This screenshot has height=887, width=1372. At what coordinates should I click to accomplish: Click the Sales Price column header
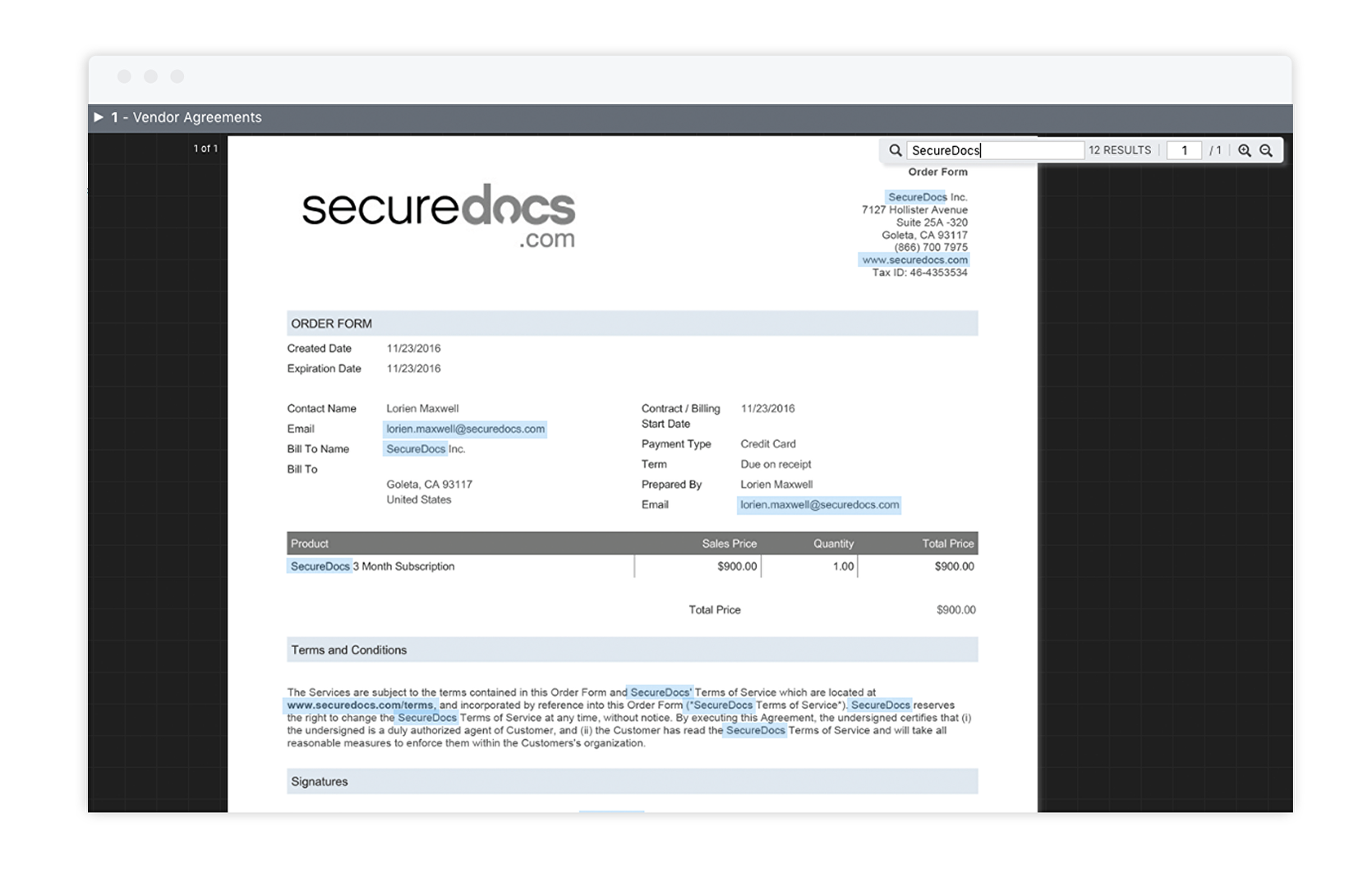pos(729,544)
